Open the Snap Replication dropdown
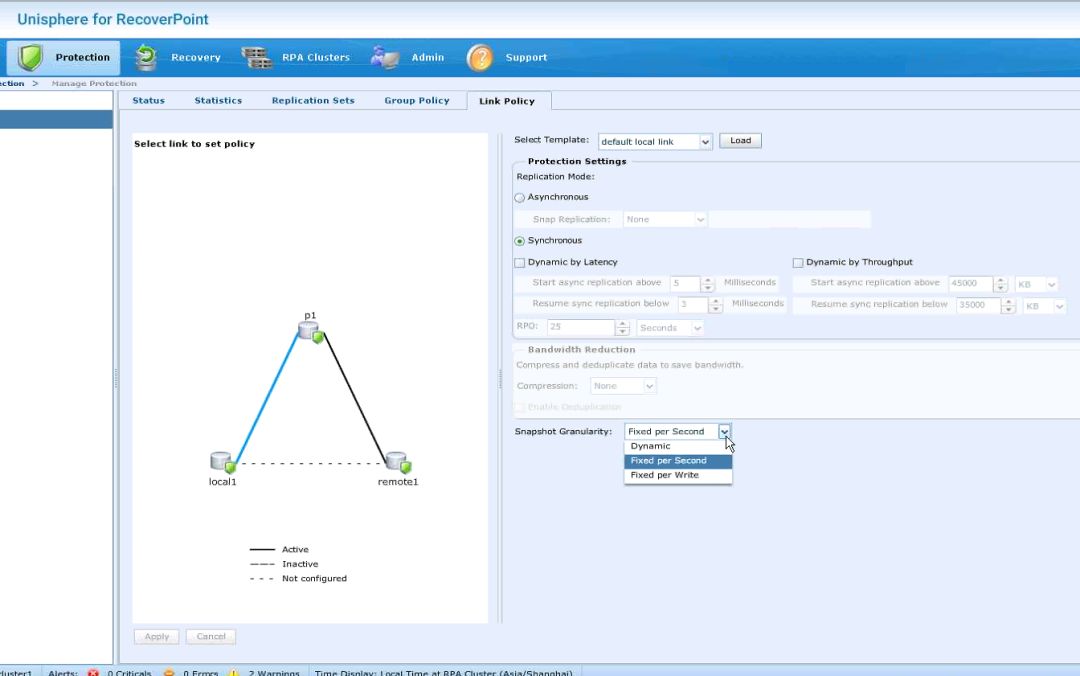 tap(665, 219)
